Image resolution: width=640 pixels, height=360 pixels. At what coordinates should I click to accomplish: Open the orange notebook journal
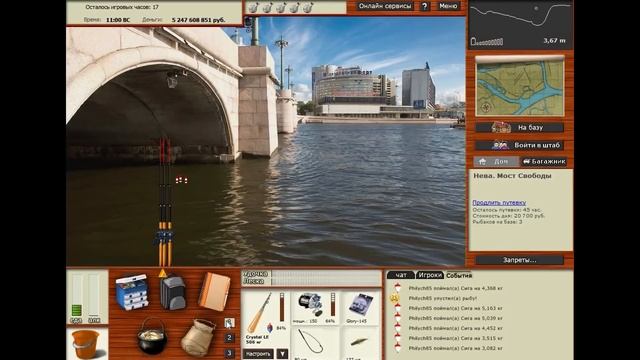coord(214,291)
